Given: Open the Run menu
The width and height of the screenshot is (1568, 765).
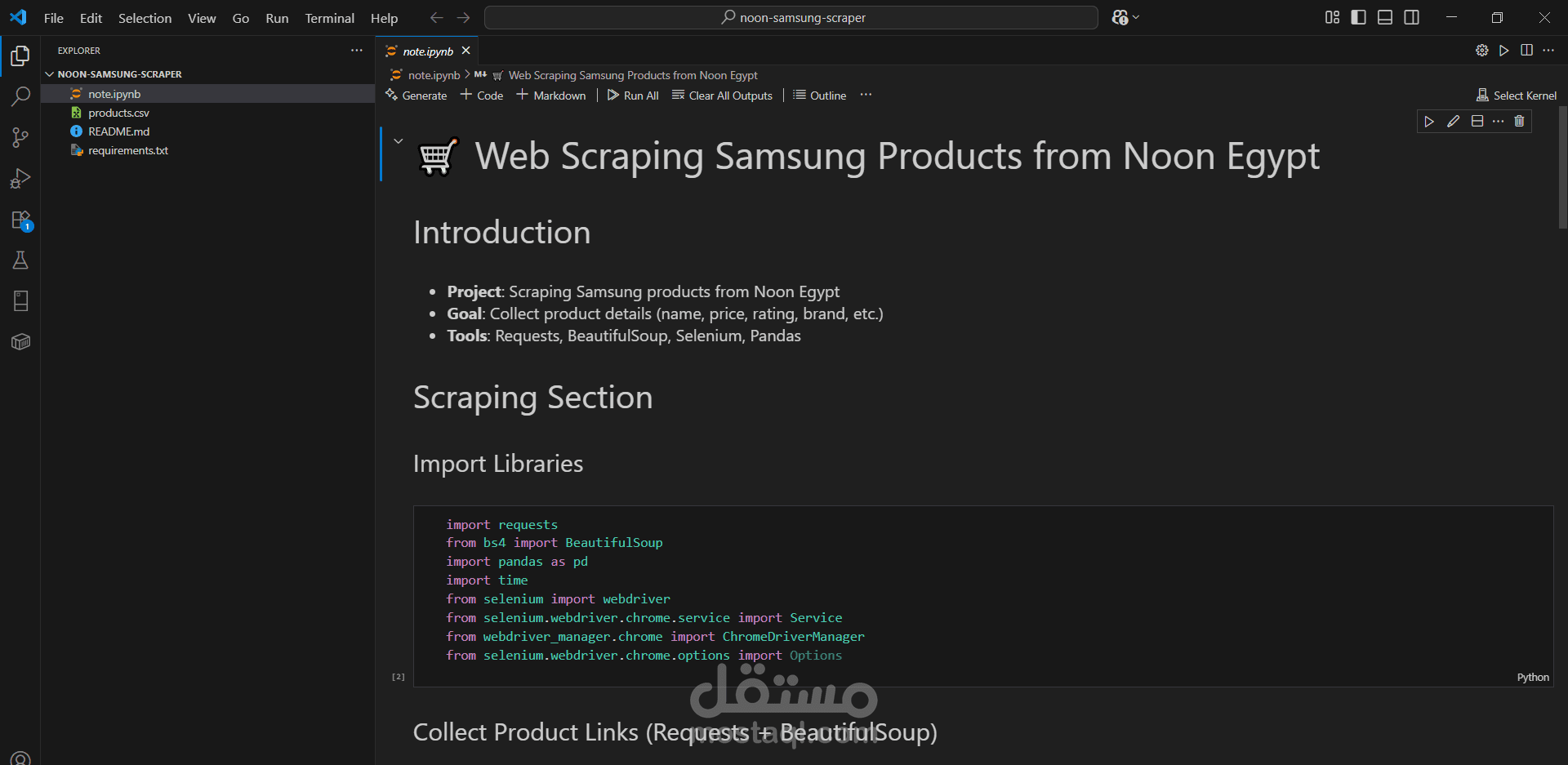Looking at the screenshot, I should click(x=277, y=18).
